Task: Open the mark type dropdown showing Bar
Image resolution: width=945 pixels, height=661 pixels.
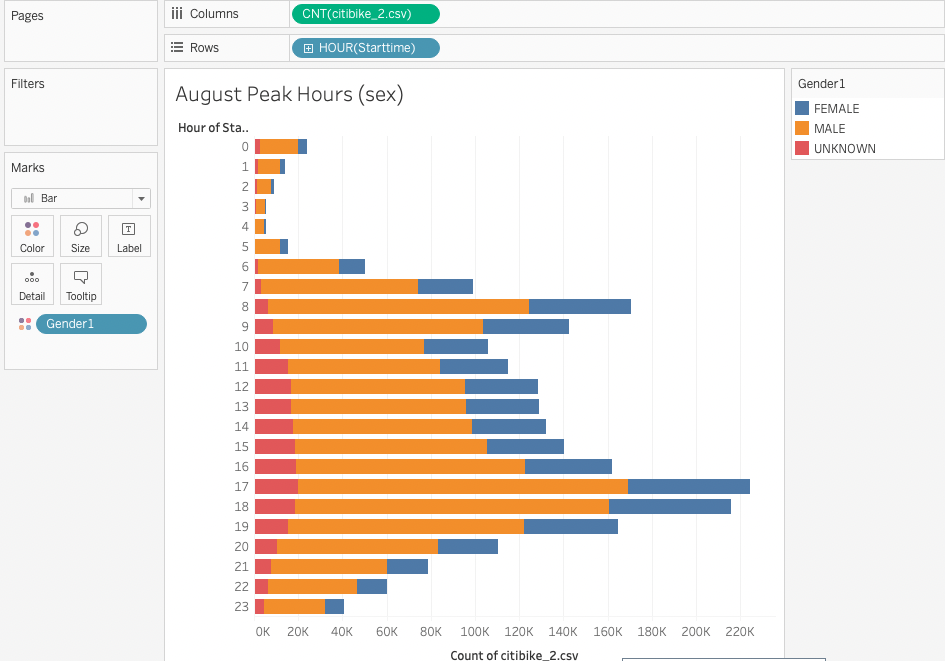Action: pos(140,198)
